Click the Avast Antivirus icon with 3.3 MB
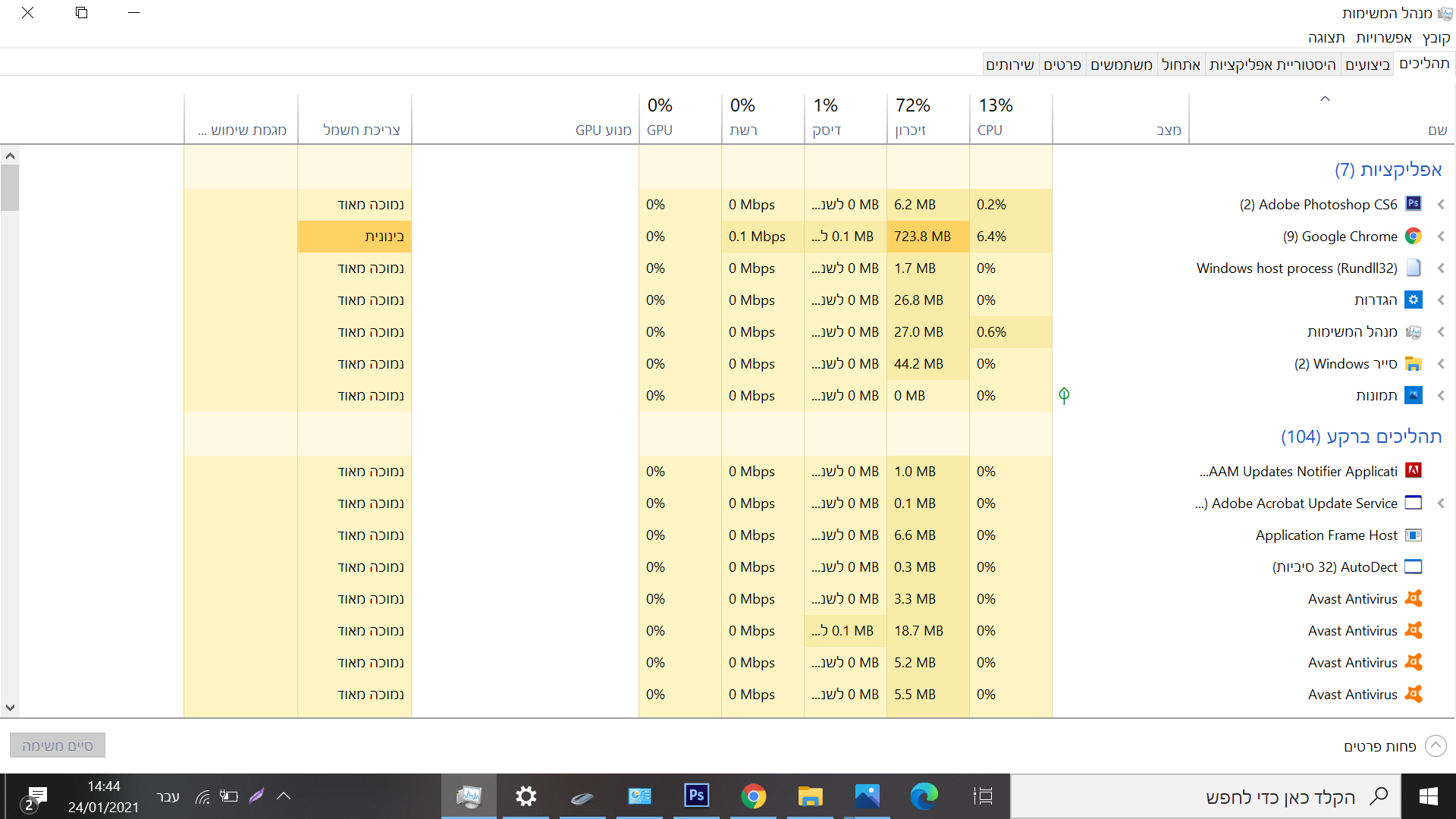The image size is (1456, 819). point(1414,598)
